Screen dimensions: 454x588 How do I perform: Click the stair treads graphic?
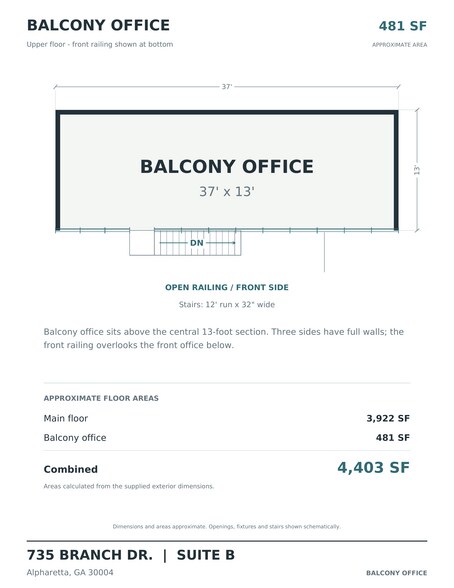point(198,243)
